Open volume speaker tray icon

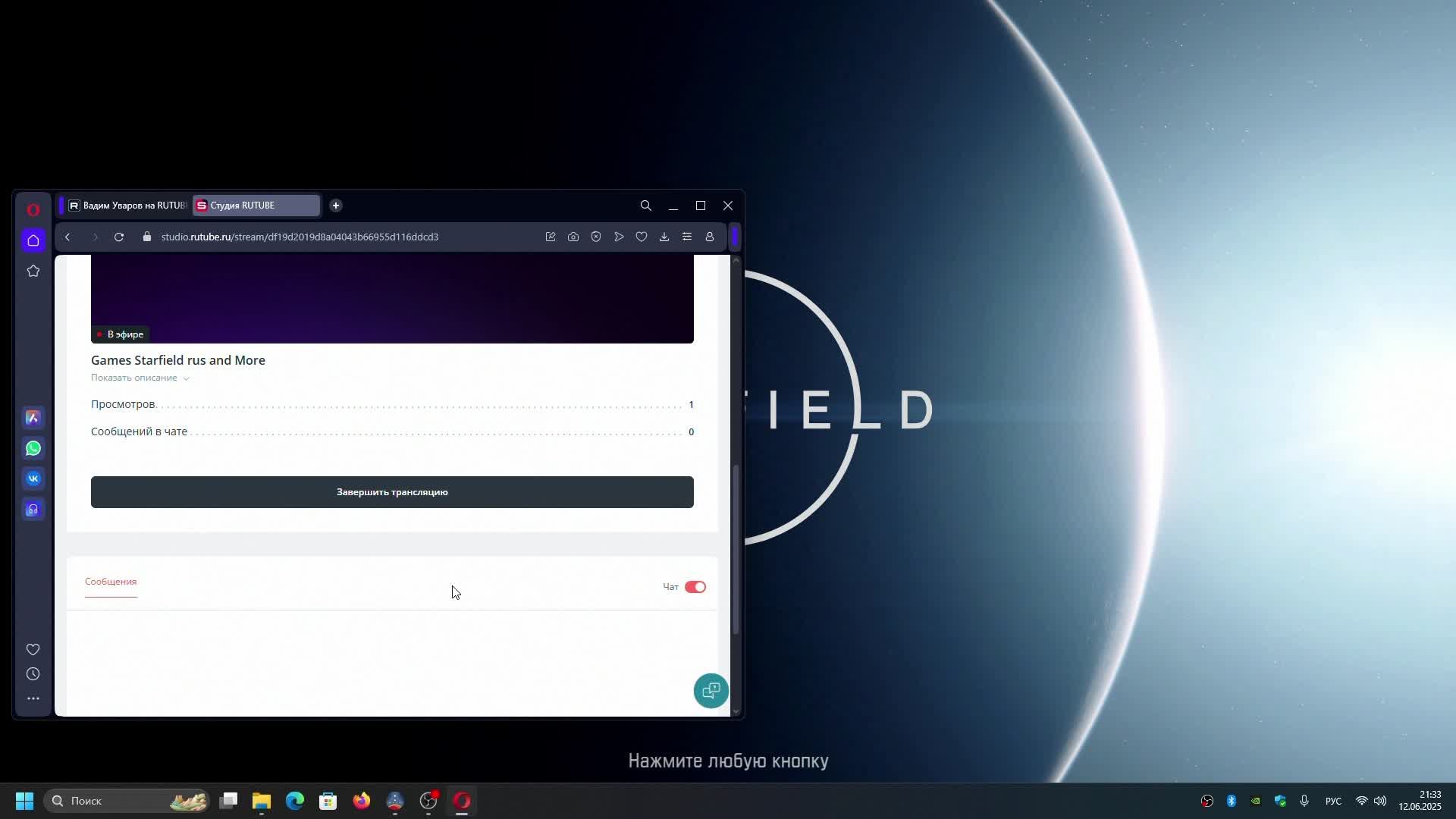(x=1380, y=801)
